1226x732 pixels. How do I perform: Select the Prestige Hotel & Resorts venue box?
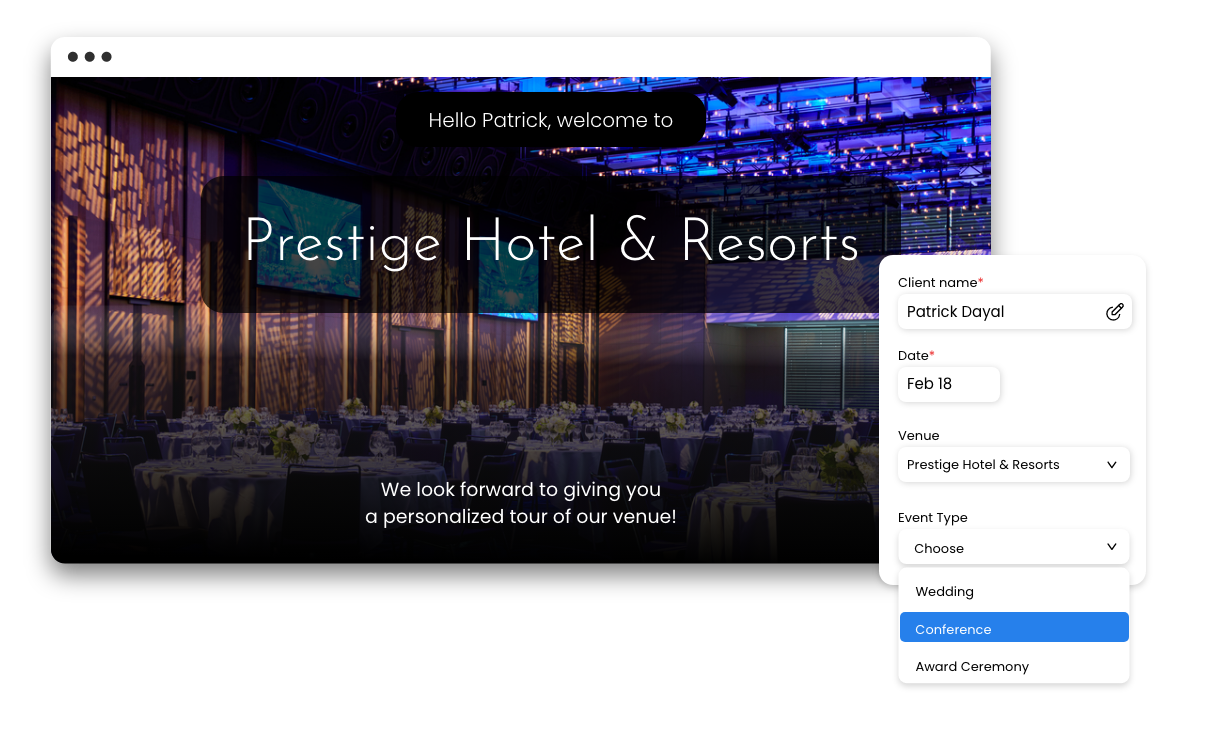(1014, 465)
